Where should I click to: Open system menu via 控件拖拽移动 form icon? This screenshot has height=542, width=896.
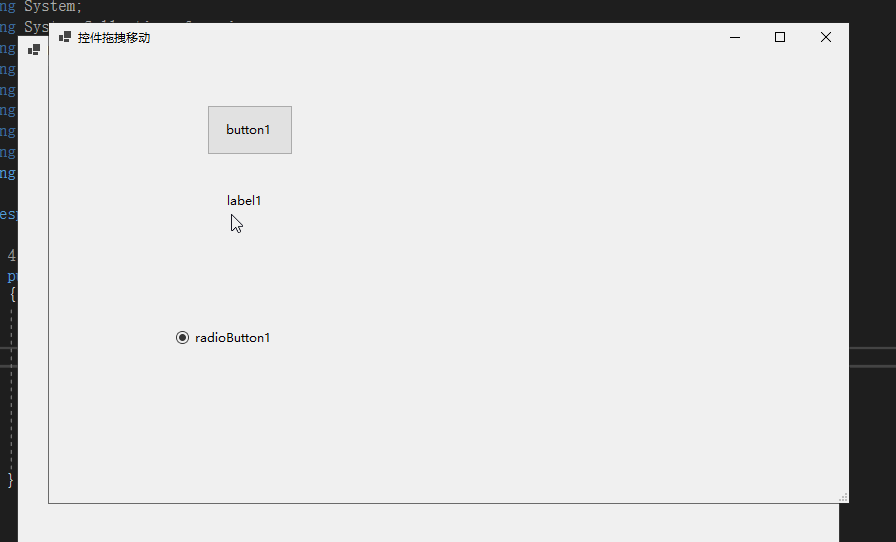[65, 37]
